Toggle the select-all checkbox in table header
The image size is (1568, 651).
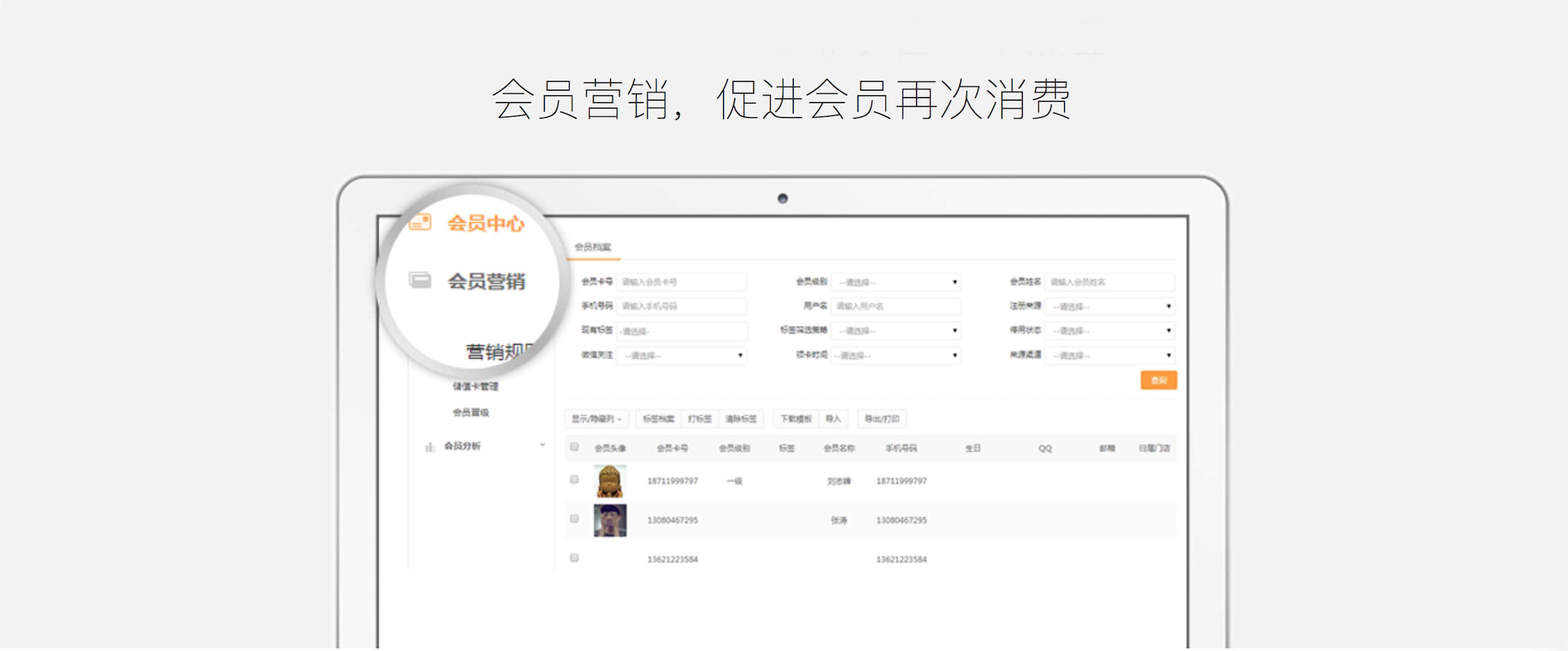pos(574,448)
